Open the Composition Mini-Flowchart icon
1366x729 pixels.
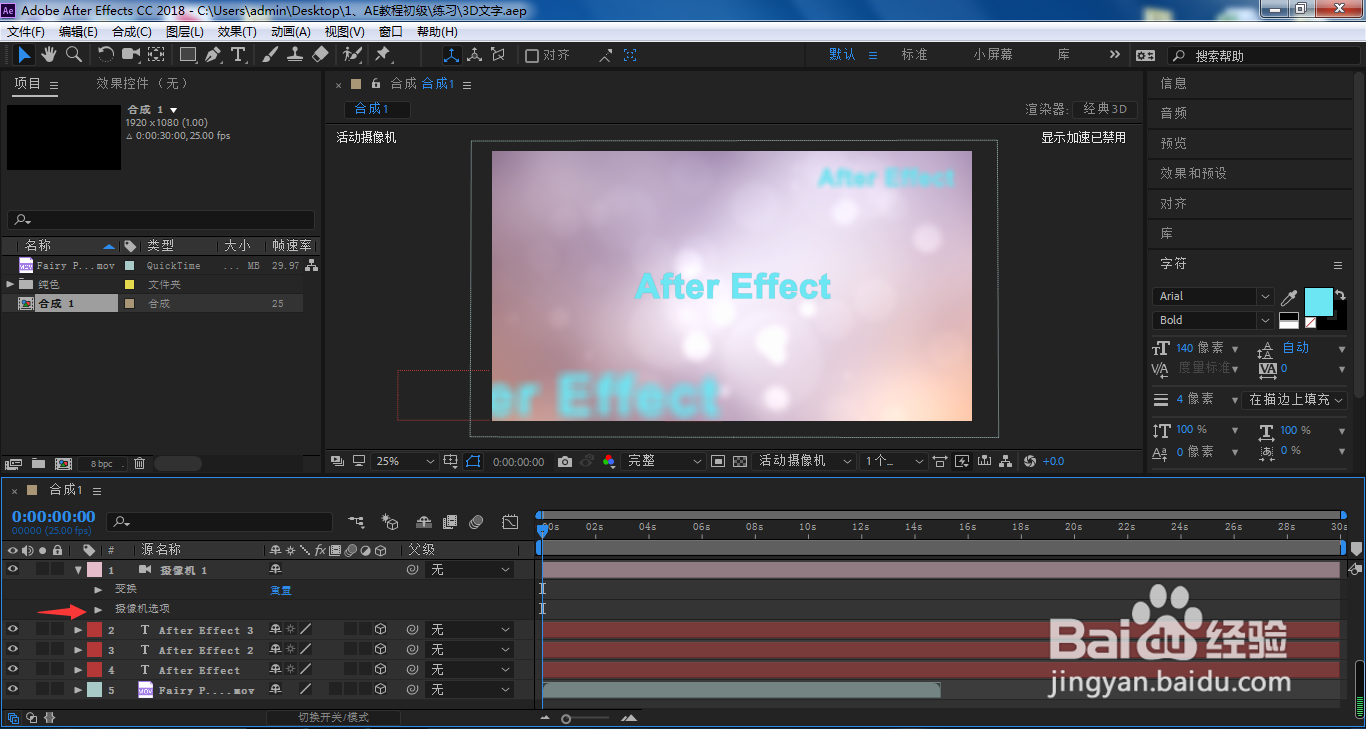point(357,522)
